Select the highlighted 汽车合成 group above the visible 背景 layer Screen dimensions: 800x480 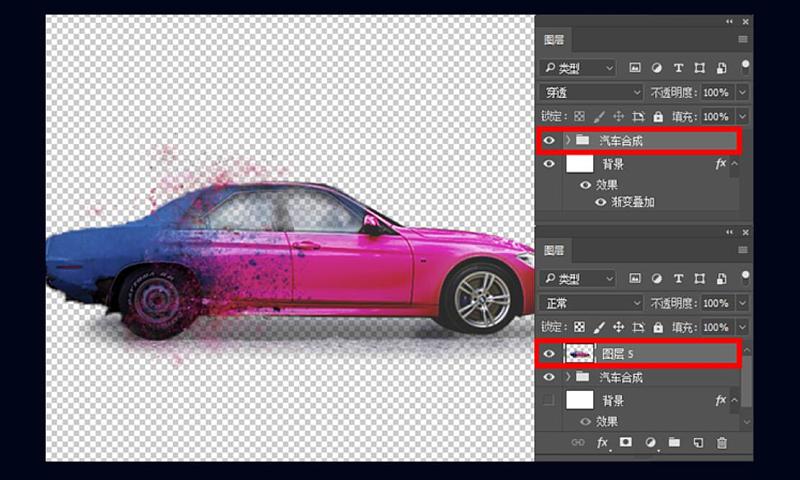coord(622,140)
